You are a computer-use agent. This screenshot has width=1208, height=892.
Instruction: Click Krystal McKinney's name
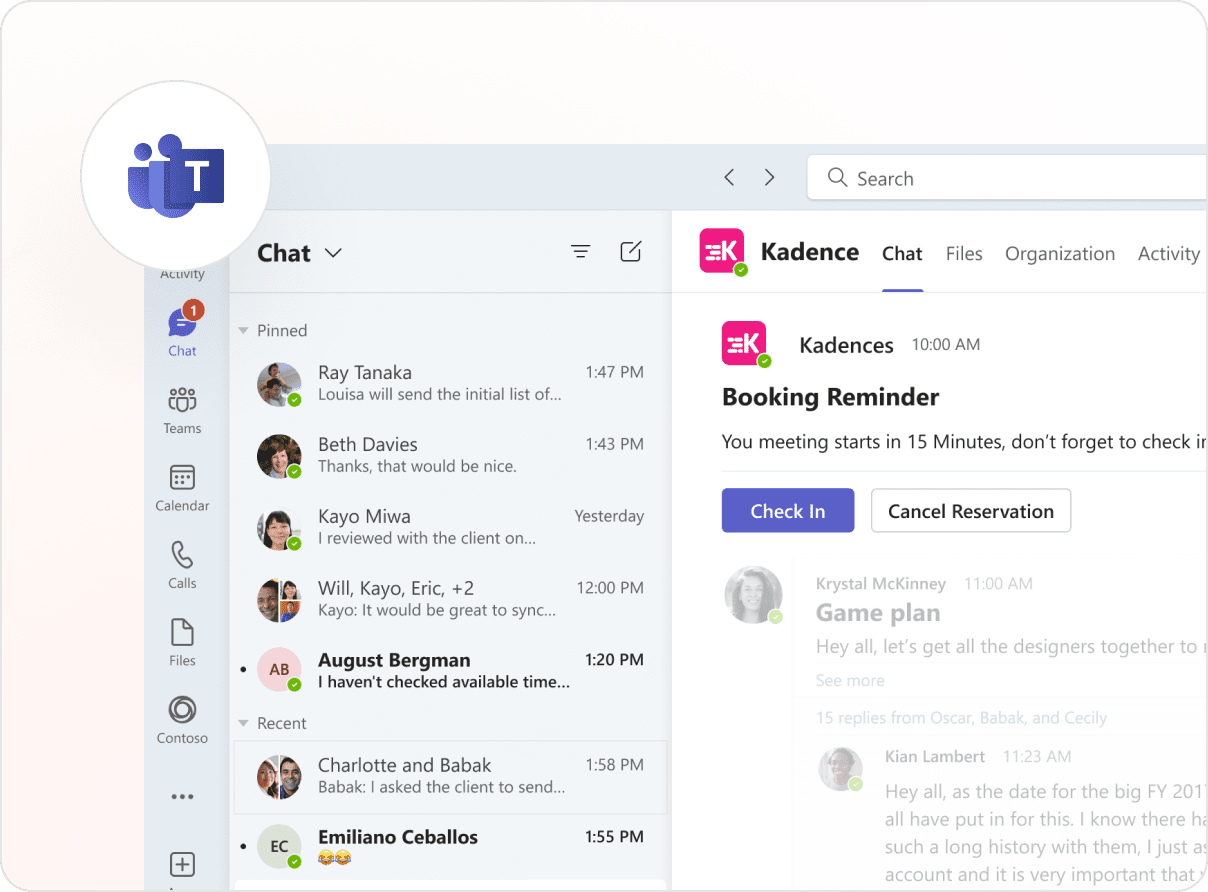[x=881, y=583]
